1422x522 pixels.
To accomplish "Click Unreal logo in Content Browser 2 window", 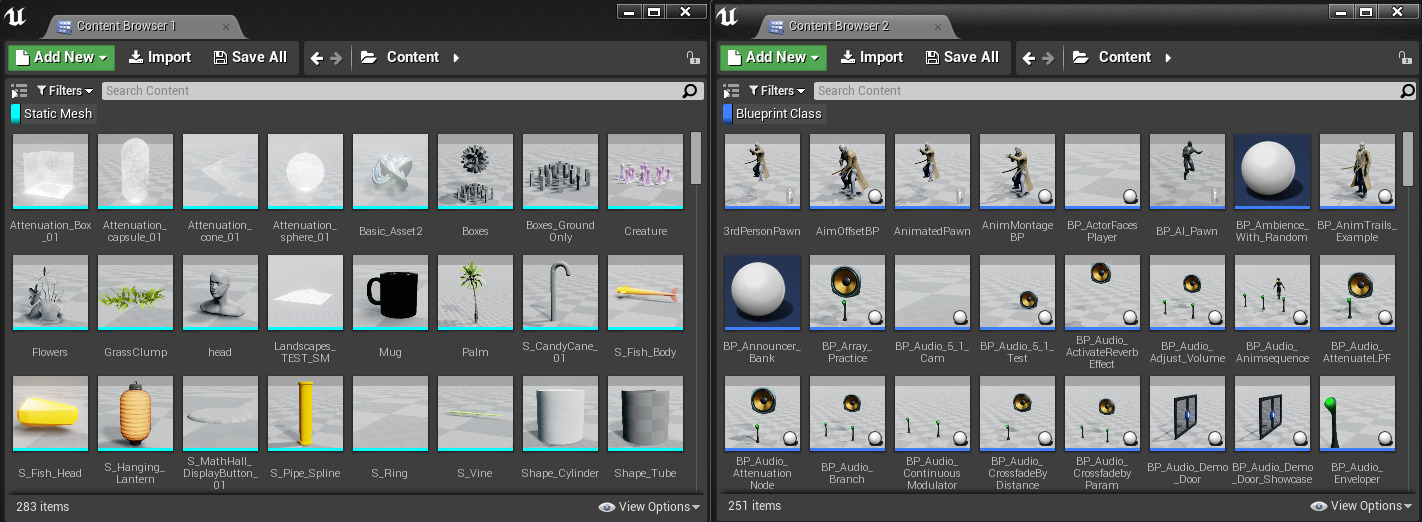I will coord(728,16).
